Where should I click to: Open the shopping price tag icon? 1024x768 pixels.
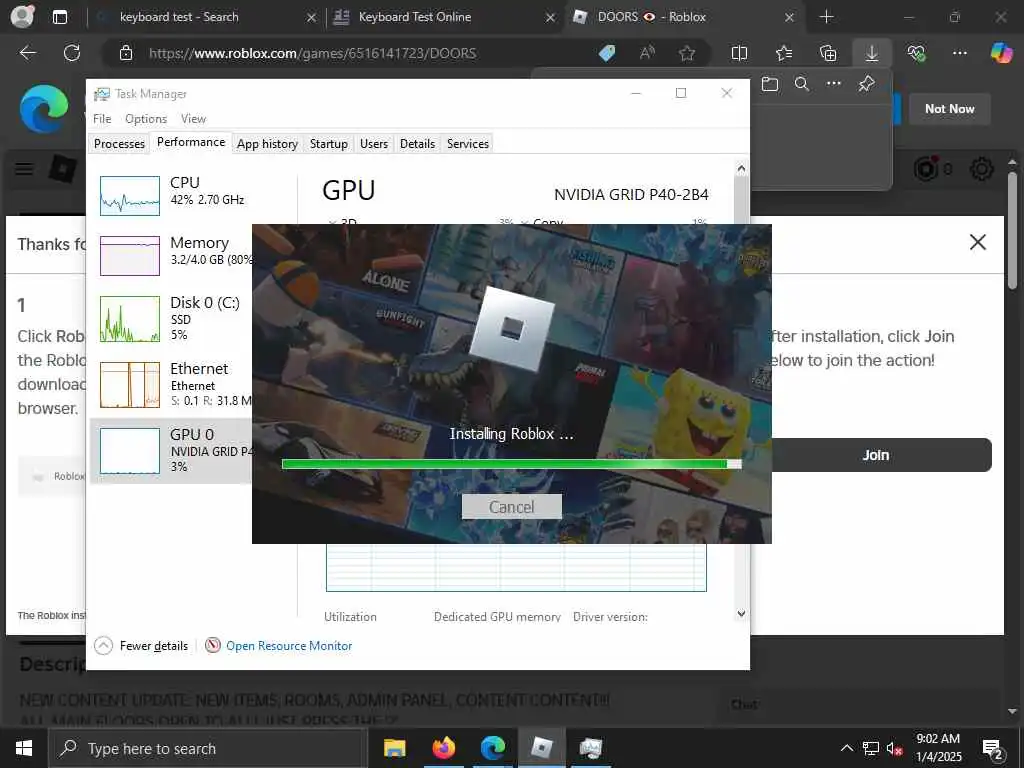point(607,53)
